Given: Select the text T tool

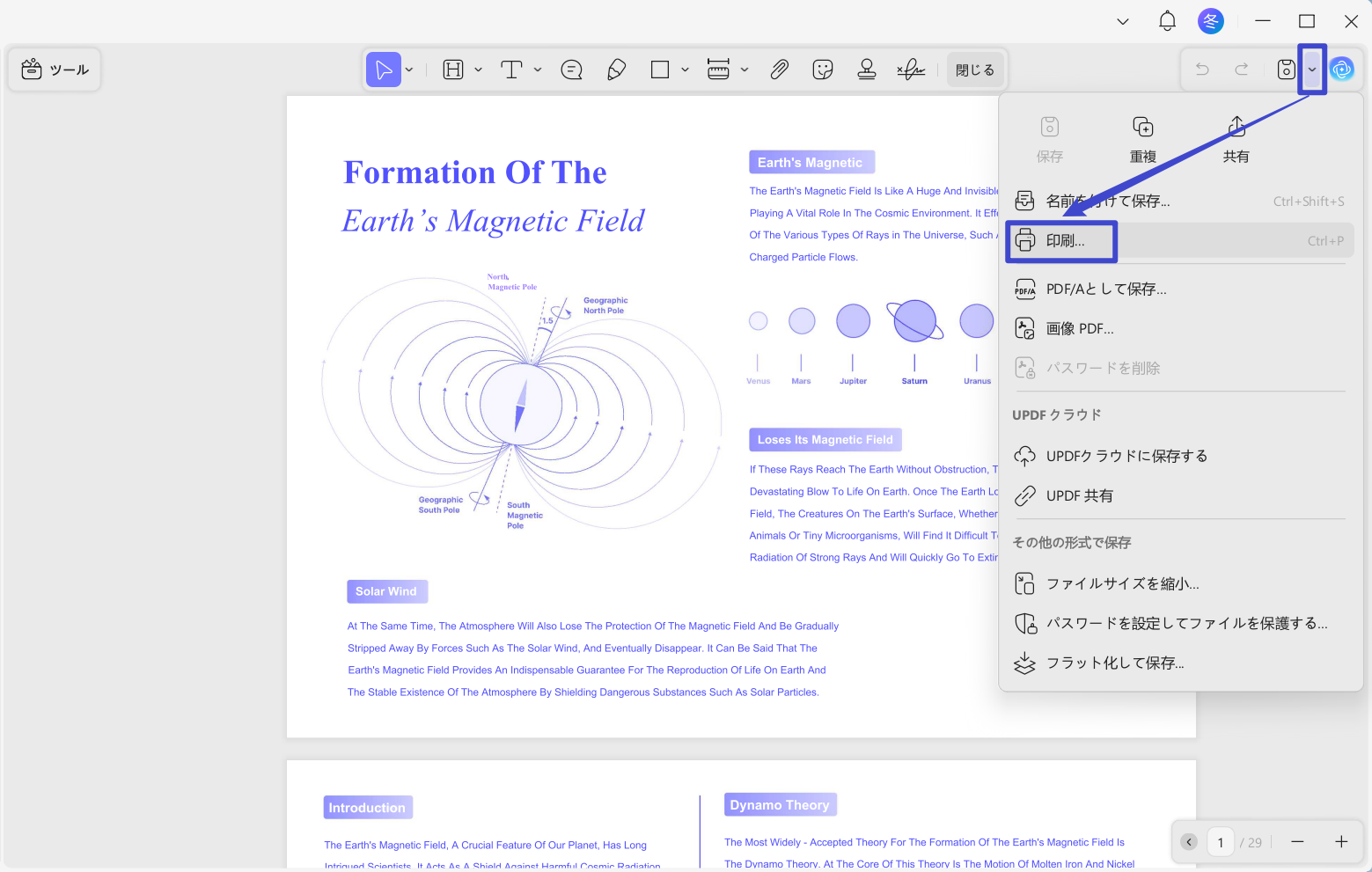Looking at the screenshot, I should coord(511,70).
